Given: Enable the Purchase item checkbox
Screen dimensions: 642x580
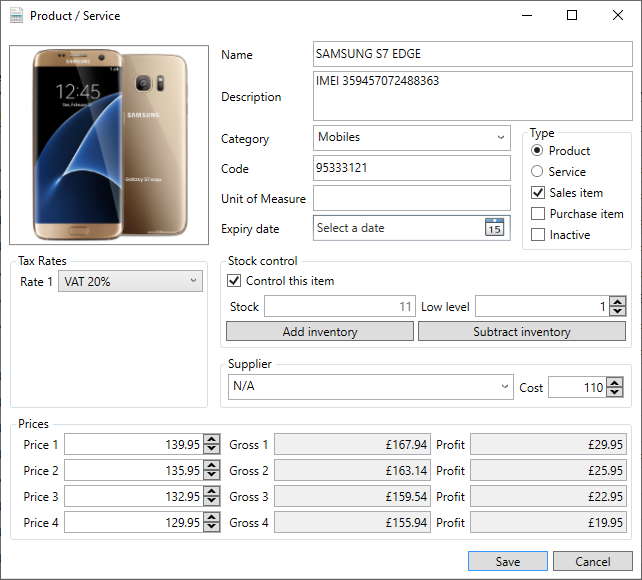Looking at the screenshot, I should tap(538, 214).
